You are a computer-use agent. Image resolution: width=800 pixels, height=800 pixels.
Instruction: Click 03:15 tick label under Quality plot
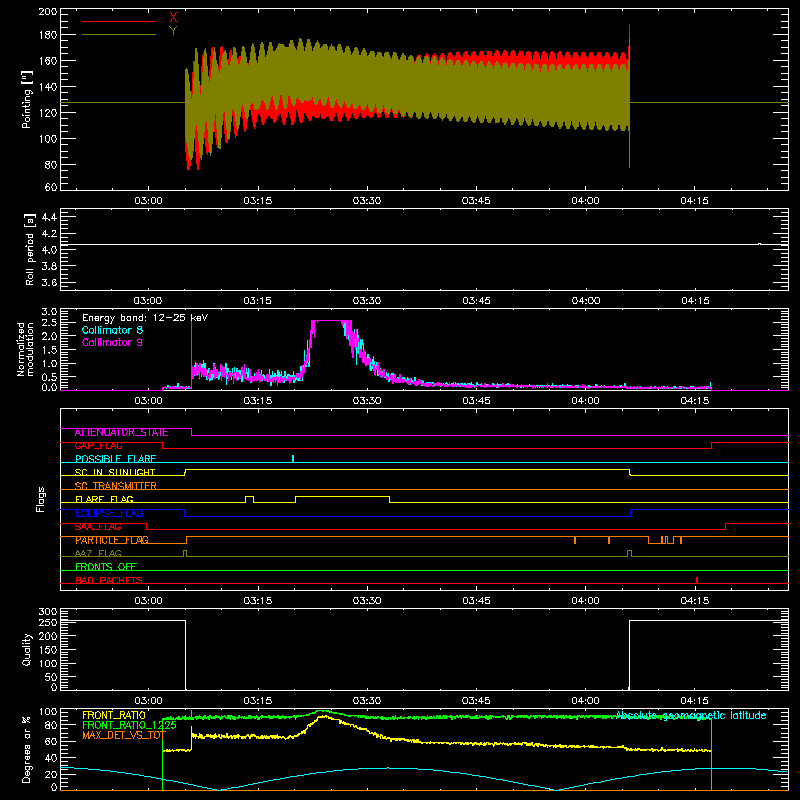pyautogui.click(x=258, y=701)
